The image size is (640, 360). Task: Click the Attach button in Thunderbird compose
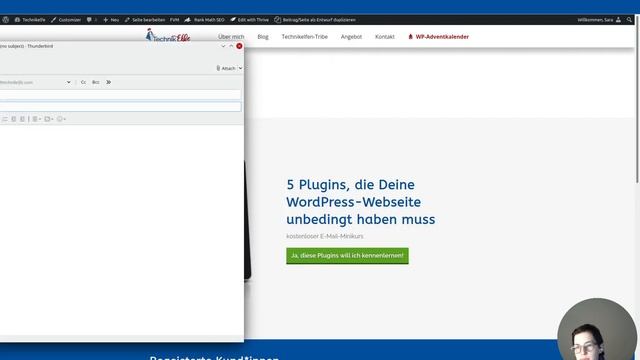point(226,68)
